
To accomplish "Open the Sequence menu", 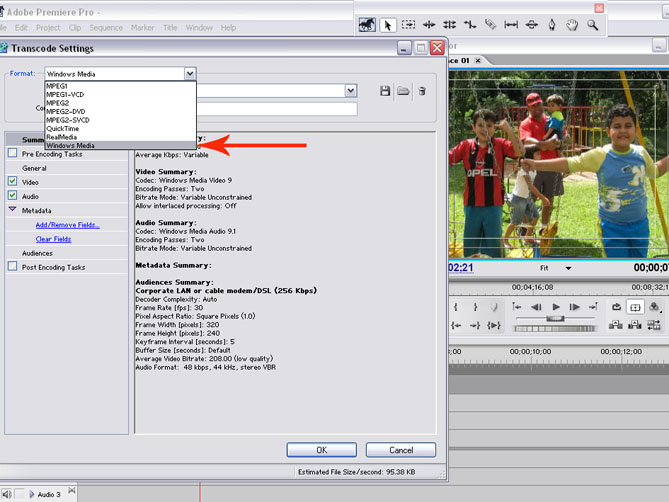I will (106, 28).
